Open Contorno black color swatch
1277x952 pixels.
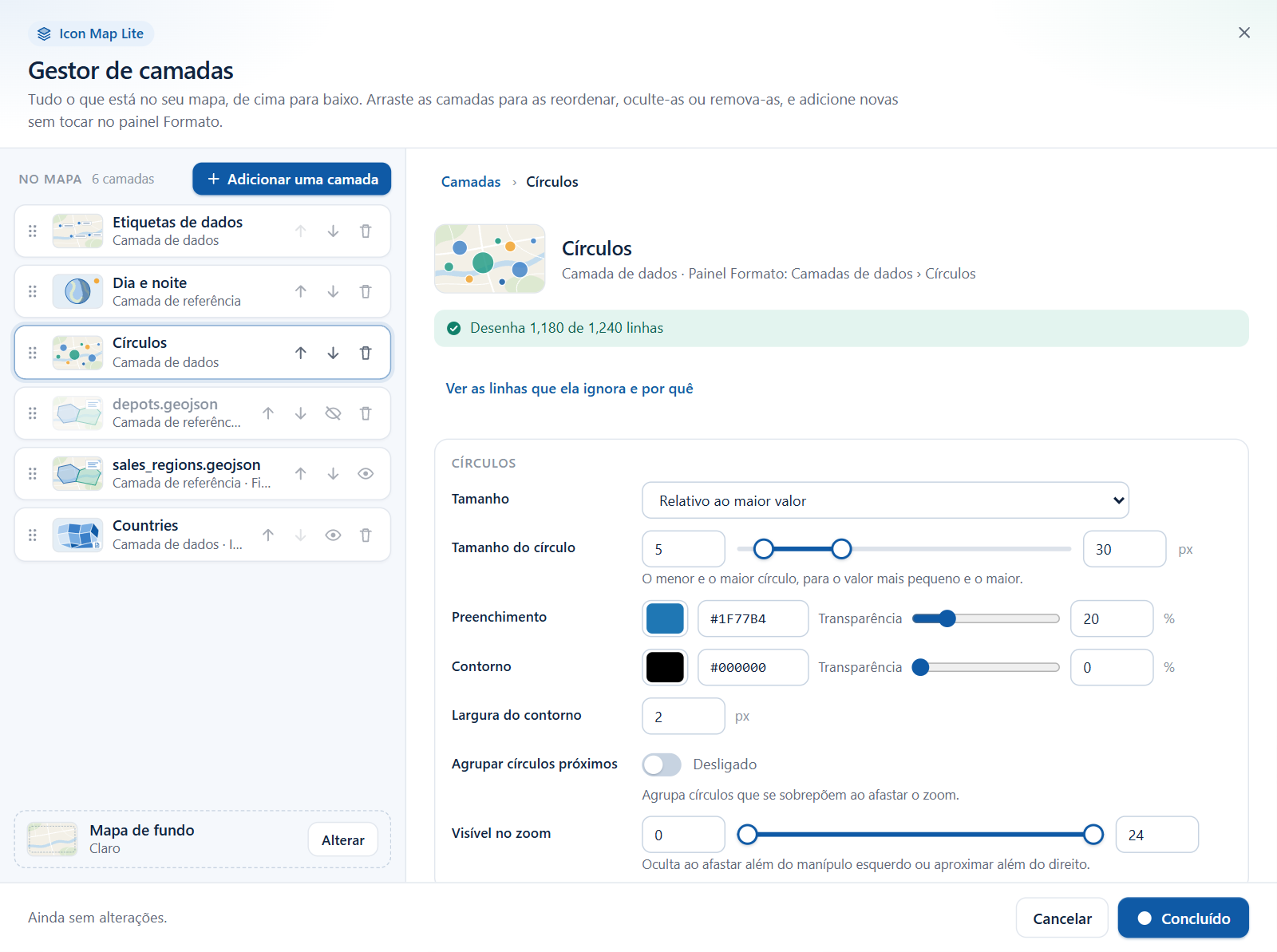coord(665,667)
